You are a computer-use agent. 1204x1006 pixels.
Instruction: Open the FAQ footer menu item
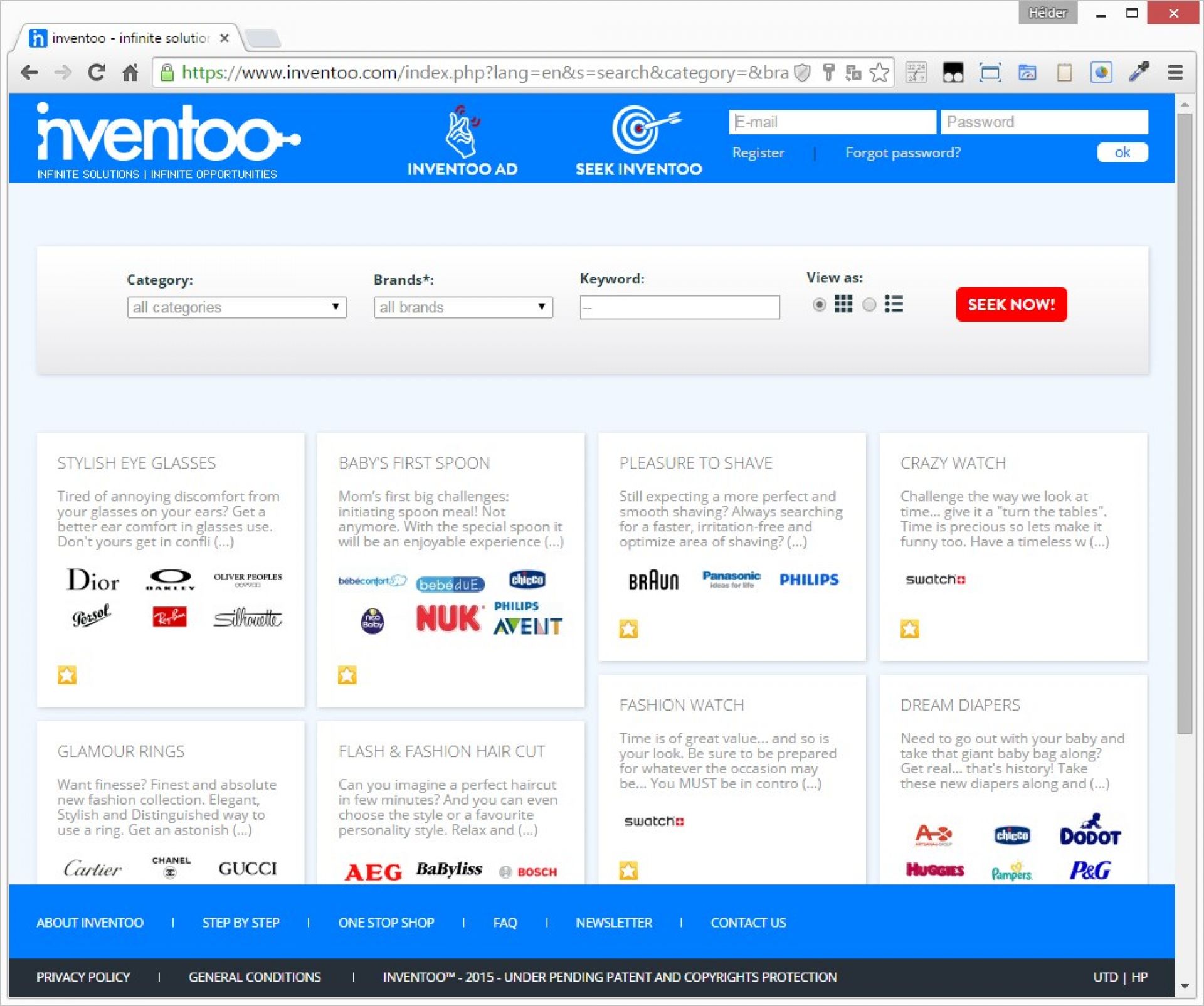pos(505,923)
